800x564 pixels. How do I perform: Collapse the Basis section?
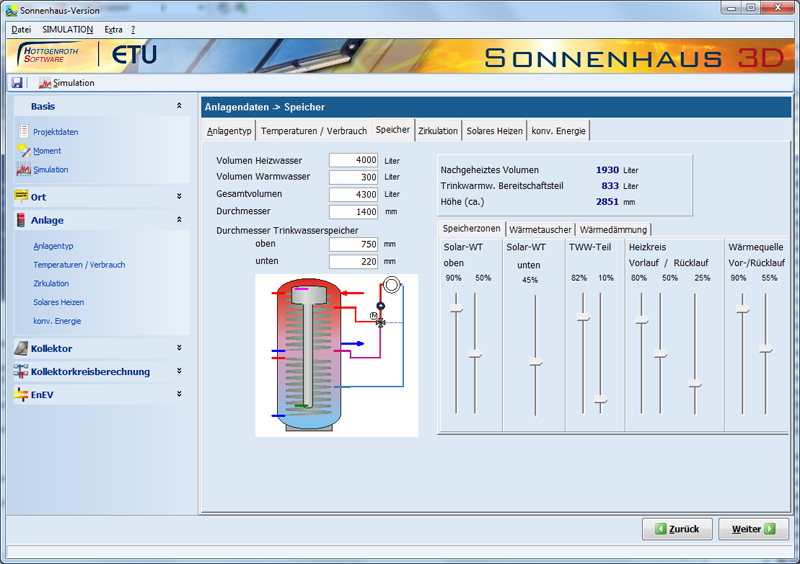[179, 106]
